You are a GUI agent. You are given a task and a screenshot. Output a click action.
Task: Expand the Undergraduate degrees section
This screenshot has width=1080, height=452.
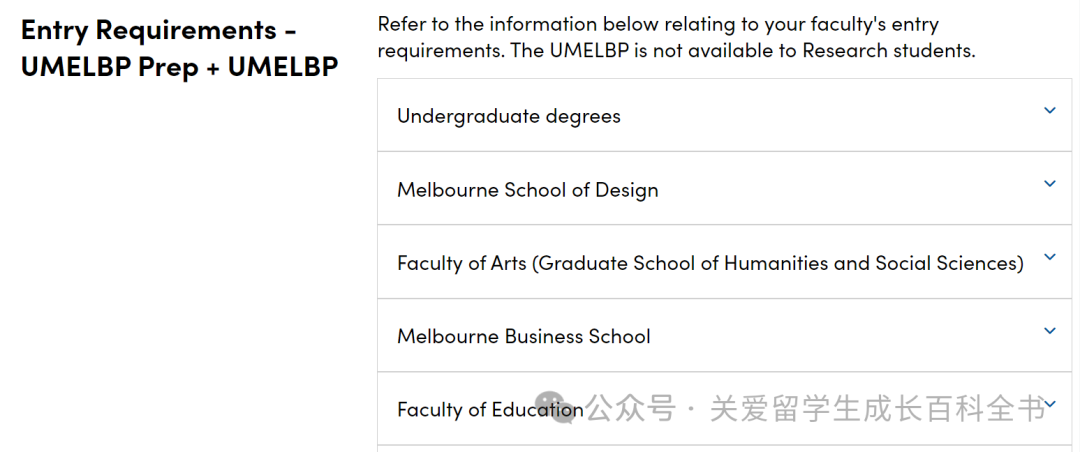click(x=725, y=115)
